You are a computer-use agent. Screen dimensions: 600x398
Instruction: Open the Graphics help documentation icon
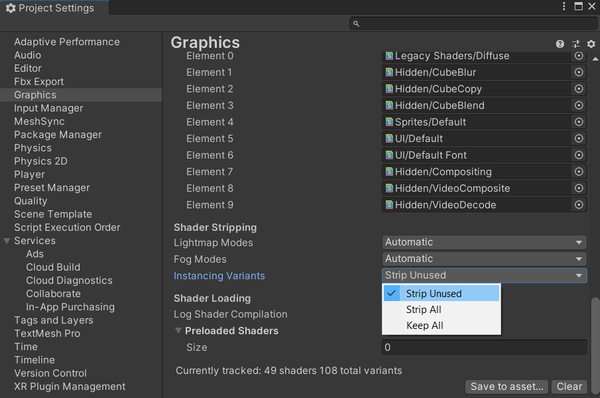[x=560, y=44]
